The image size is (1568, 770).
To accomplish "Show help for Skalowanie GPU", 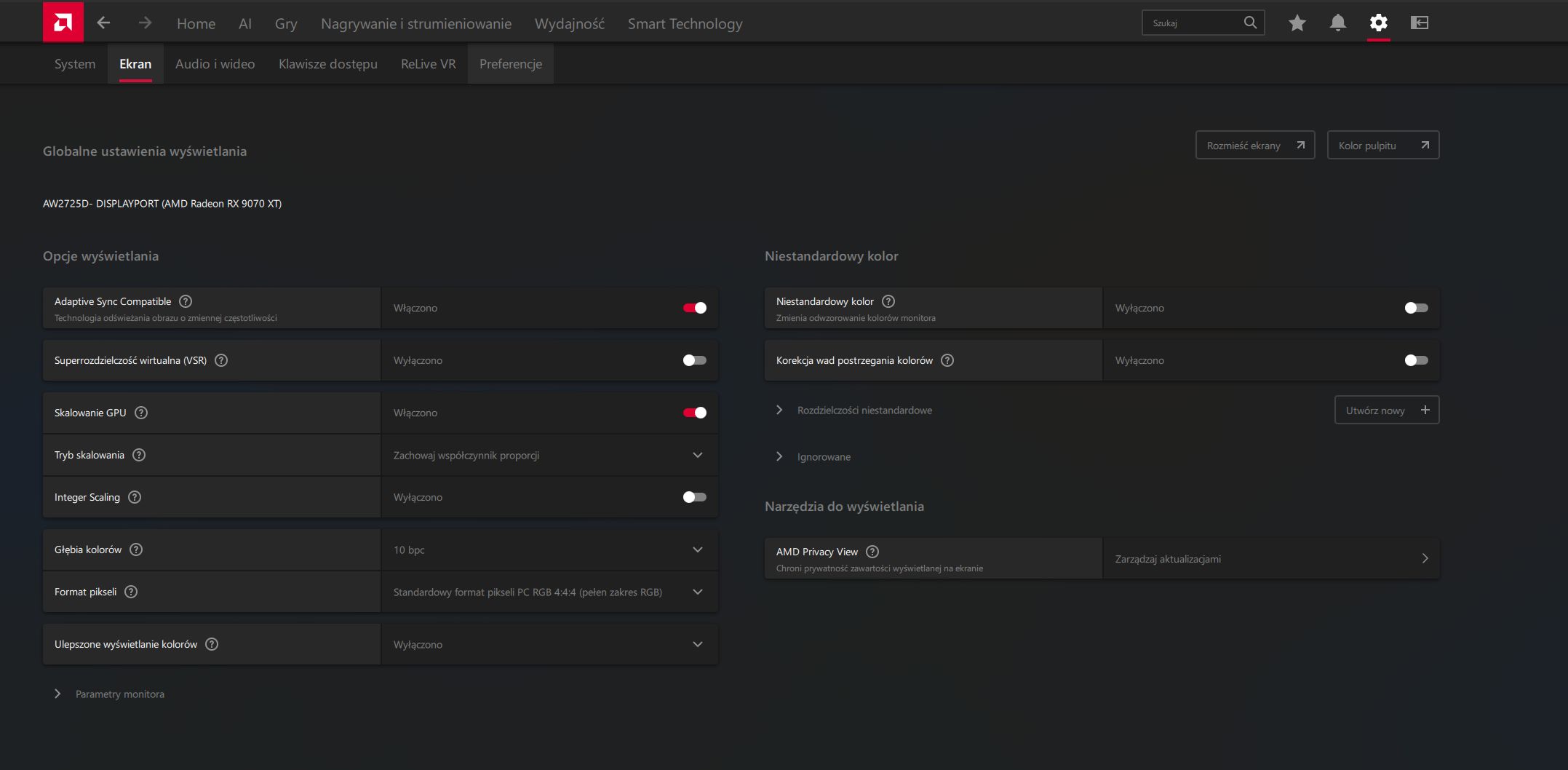I will [141, 413].
